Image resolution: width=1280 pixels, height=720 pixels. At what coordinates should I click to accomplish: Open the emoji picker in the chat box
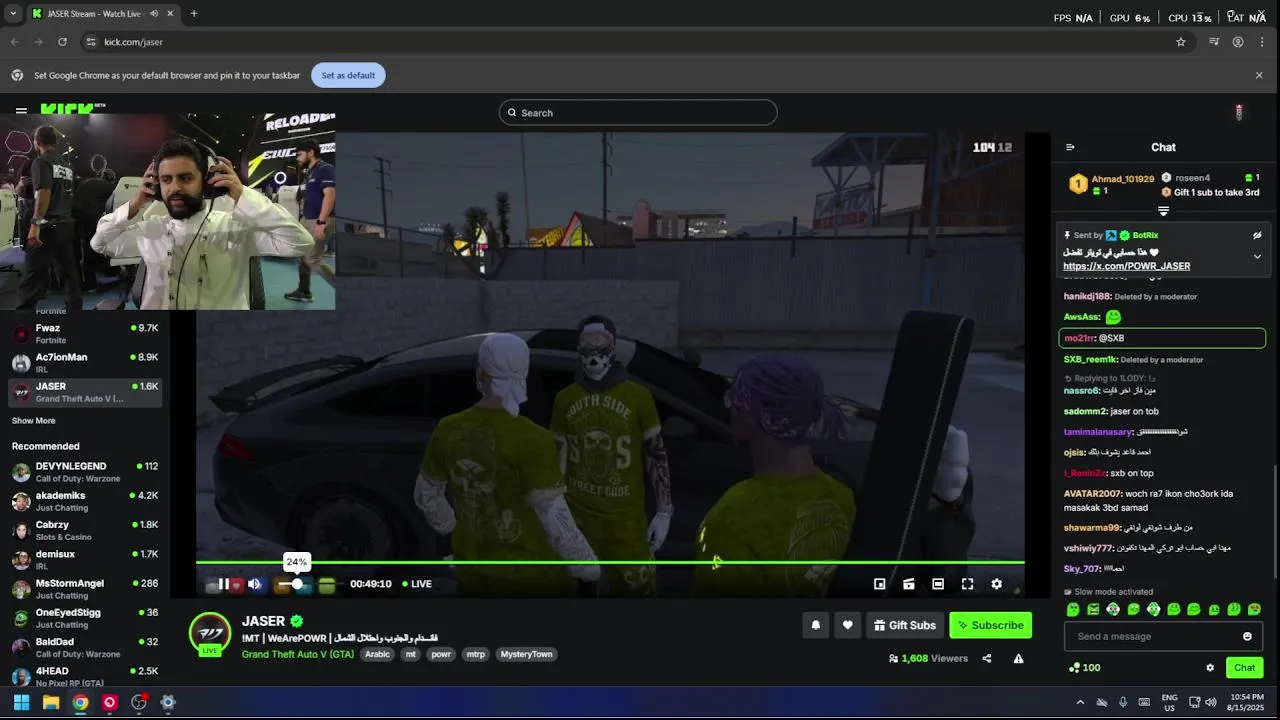pos(1247,636)
